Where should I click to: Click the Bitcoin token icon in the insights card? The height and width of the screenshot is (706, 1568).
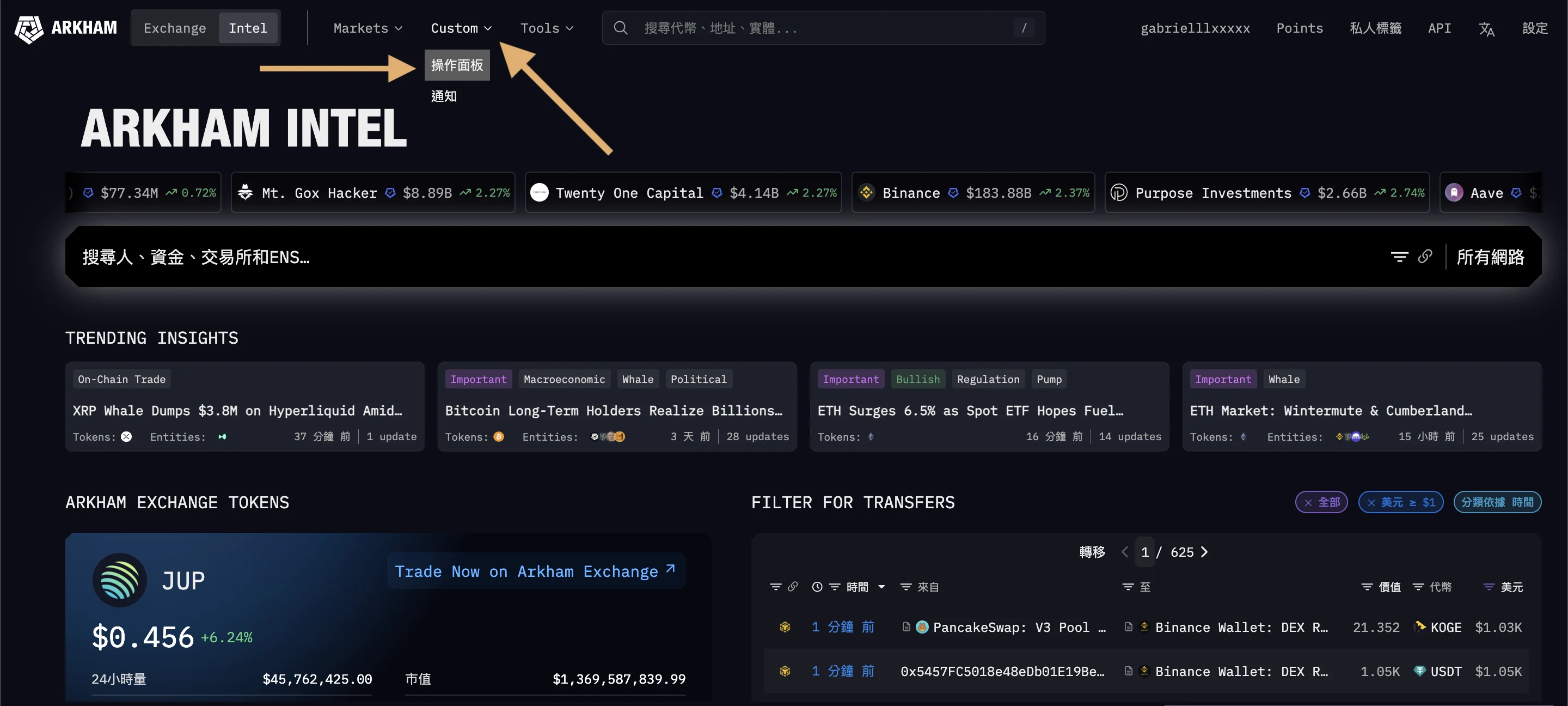(x=499, y=436)
